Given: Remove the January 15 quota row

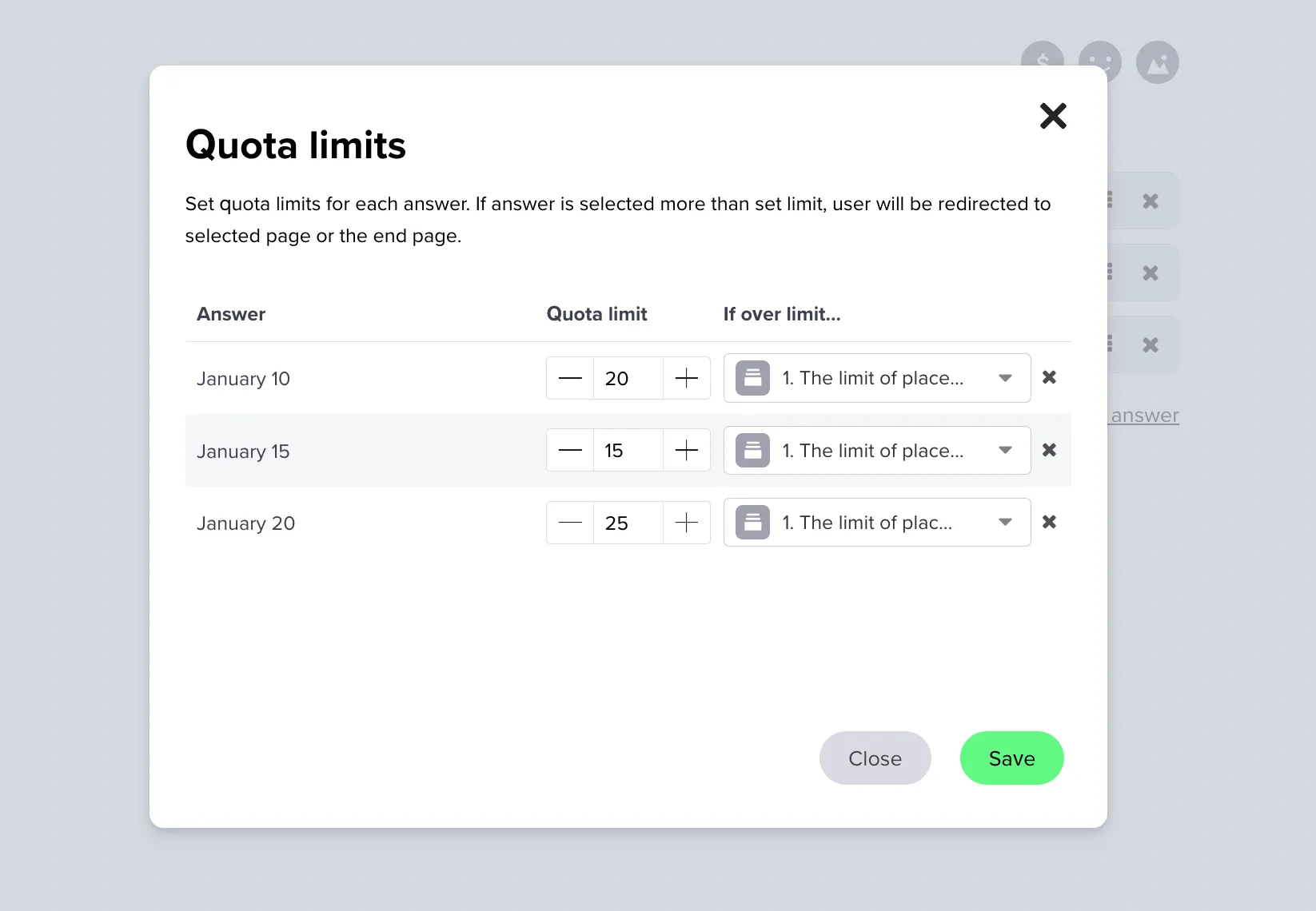Looking at the screenshot, I should pos(1050,450).
